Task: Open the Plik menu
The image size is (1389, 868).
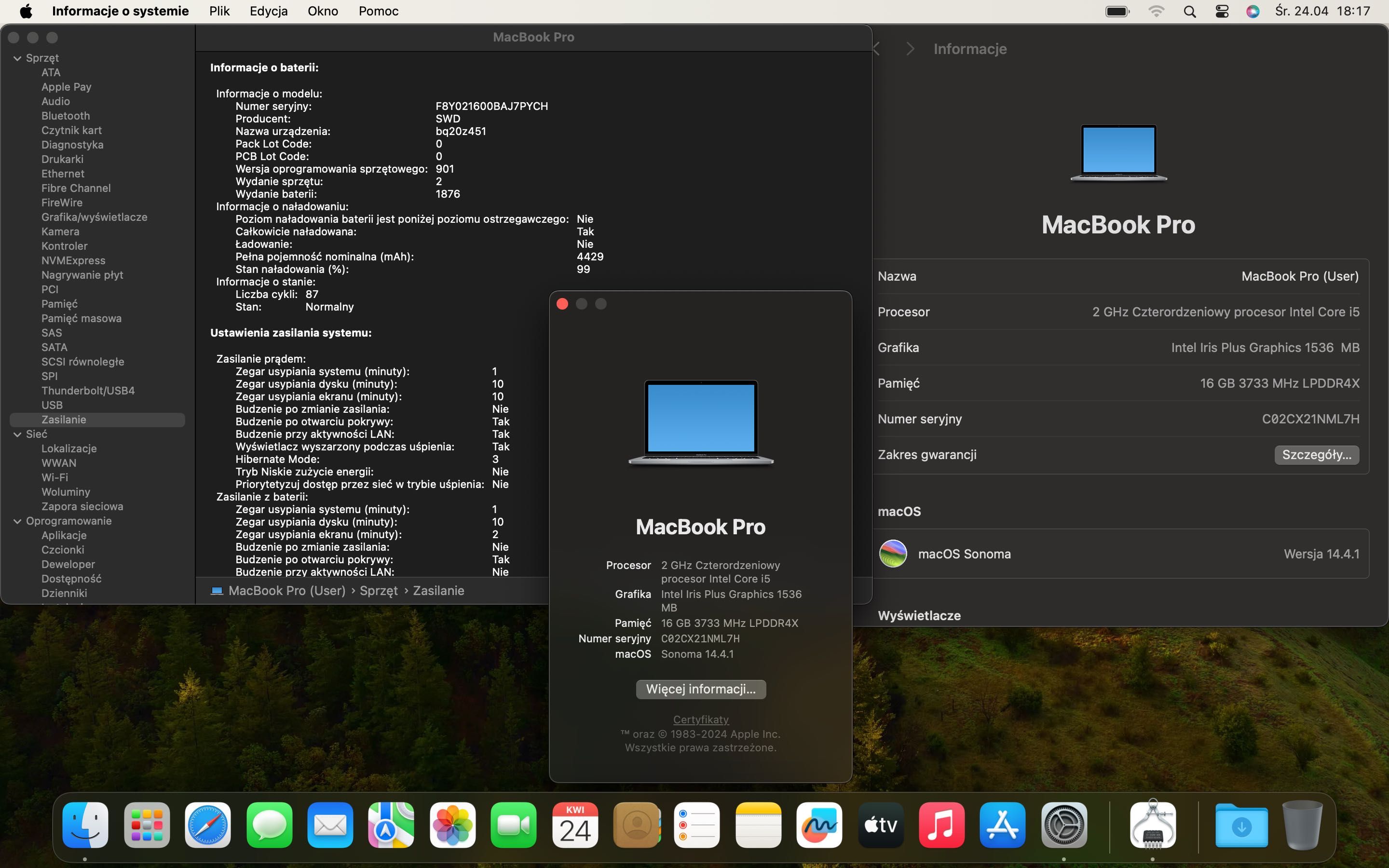Action: (219, 11)
